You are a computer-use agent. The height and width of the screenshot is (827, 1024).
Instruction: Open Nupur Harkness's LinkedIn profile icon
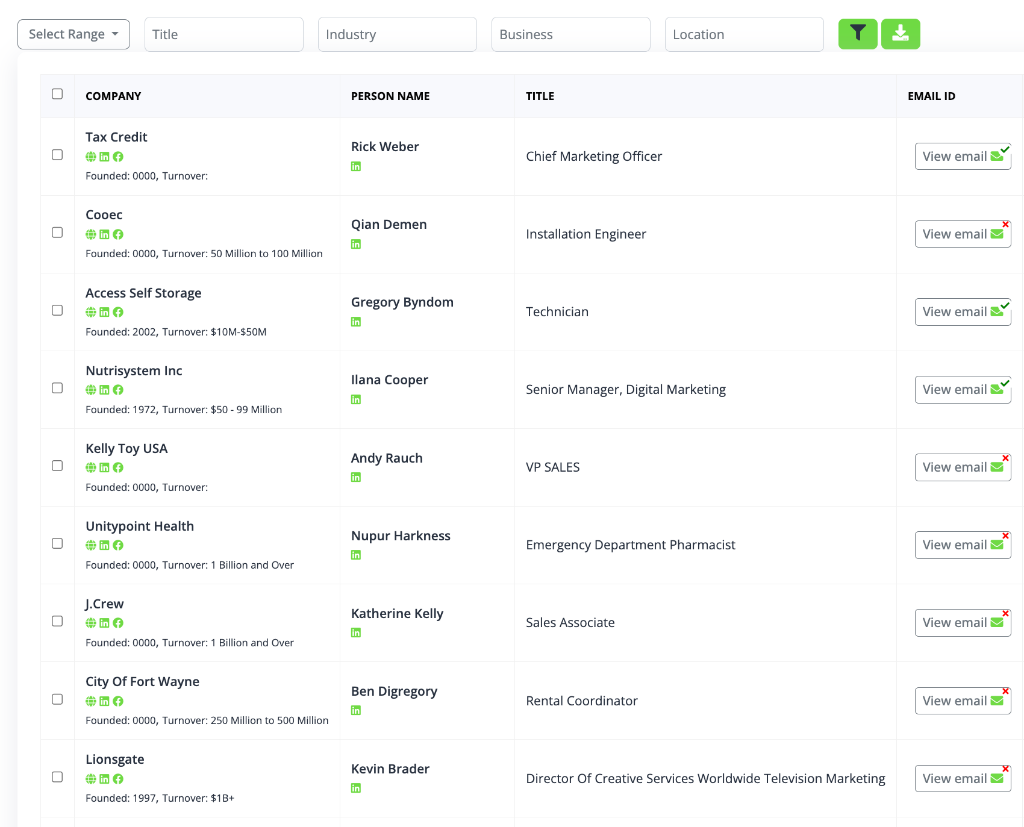[356, 555]
